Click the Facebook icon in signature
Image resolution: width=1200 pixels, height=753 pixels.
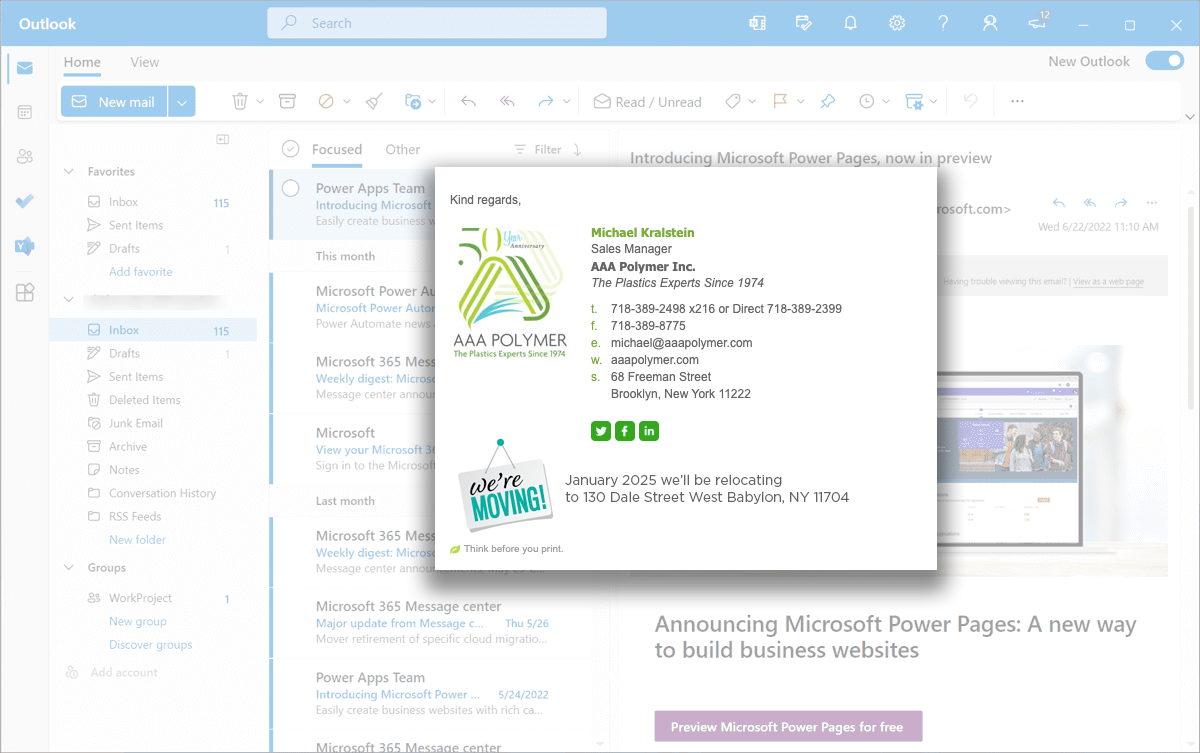coord(625,431)
